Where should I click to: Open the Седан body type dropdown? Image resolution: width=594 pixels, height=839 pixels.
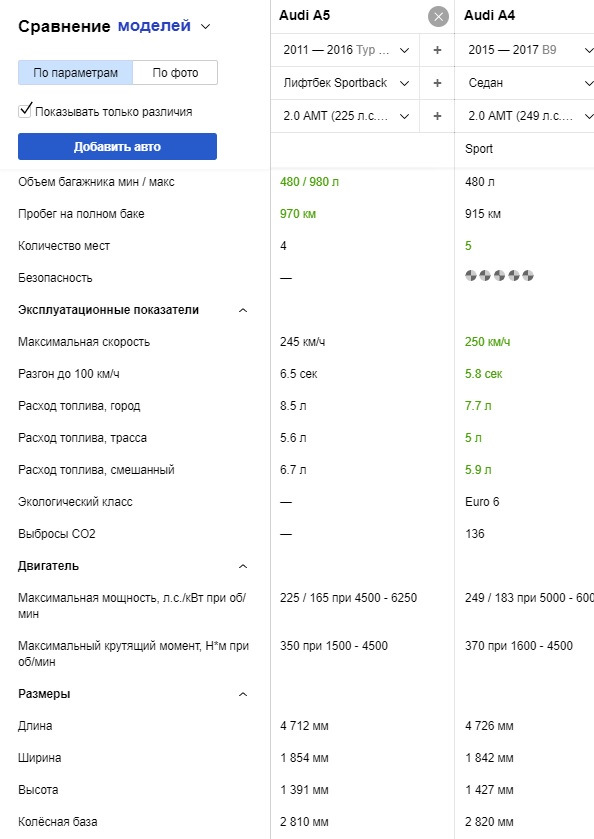(525, 83)
